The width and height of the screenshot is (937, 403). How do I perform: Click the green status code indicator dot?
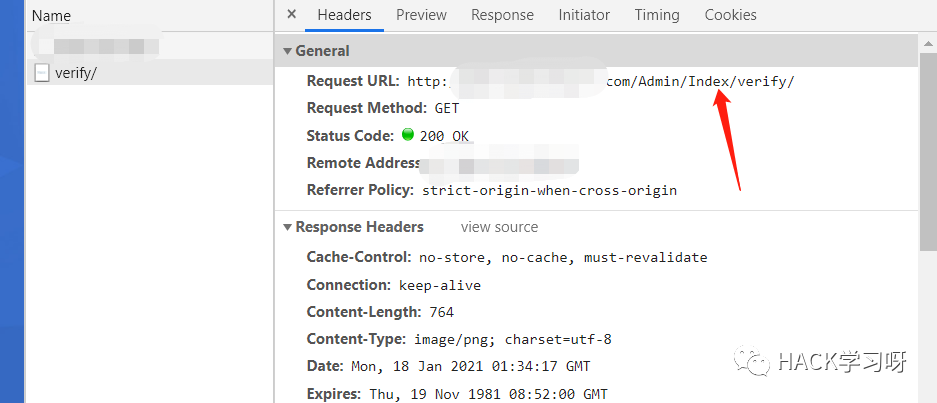[x=407, y=135]
